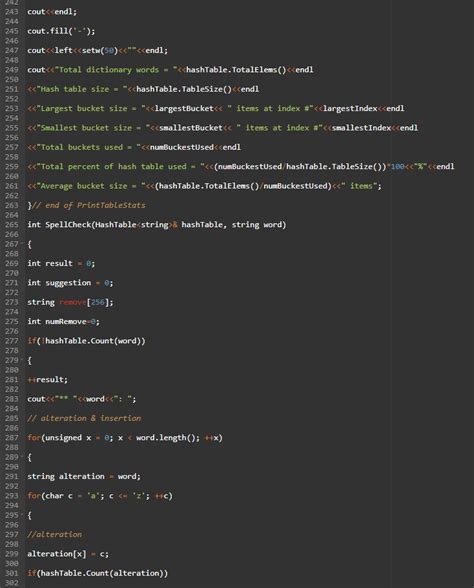Click "hashTable.TableSize()" on line 251
Screen dimensions: 474x588
point(184,89)
